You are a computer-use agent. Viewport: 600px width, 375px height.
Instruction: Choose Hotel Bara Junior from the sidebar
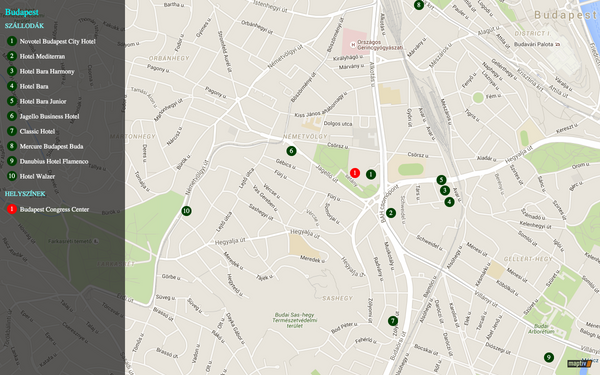(43, 101)
